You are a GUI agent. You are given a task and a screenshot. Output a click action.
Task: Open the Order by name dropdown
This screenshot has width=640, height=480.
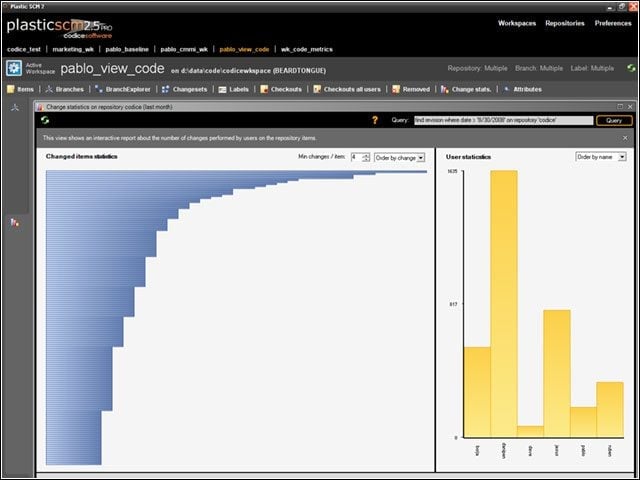pos(600,157)
